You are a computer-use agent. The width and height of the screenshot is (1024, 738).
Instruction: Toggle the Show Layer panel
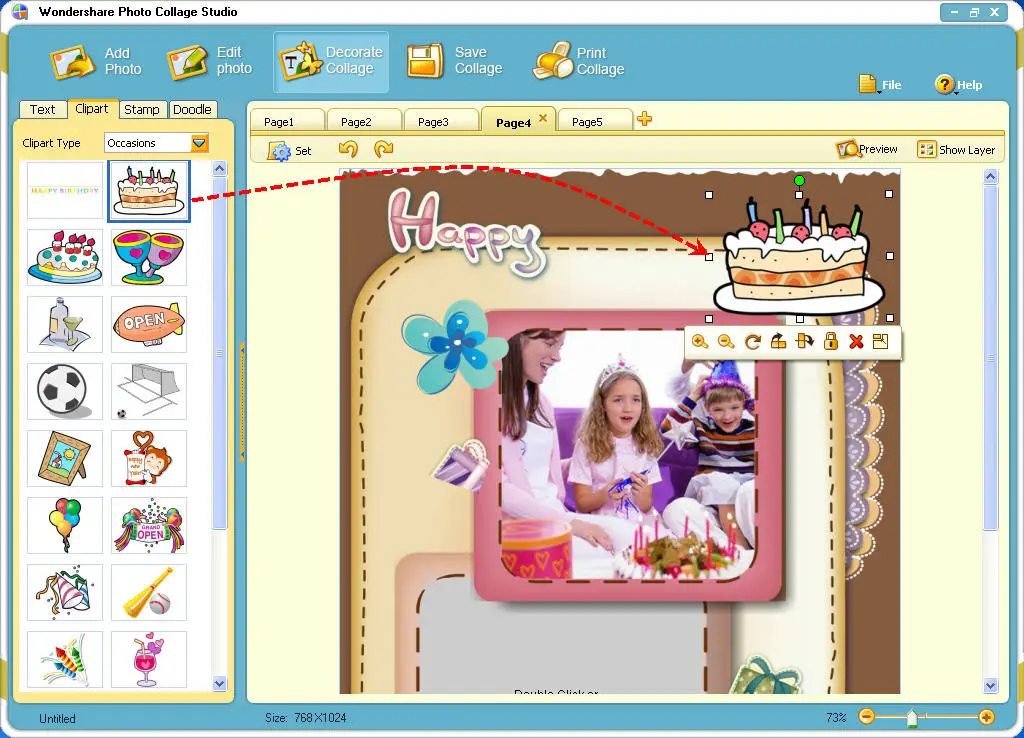(x=956, y=150)
